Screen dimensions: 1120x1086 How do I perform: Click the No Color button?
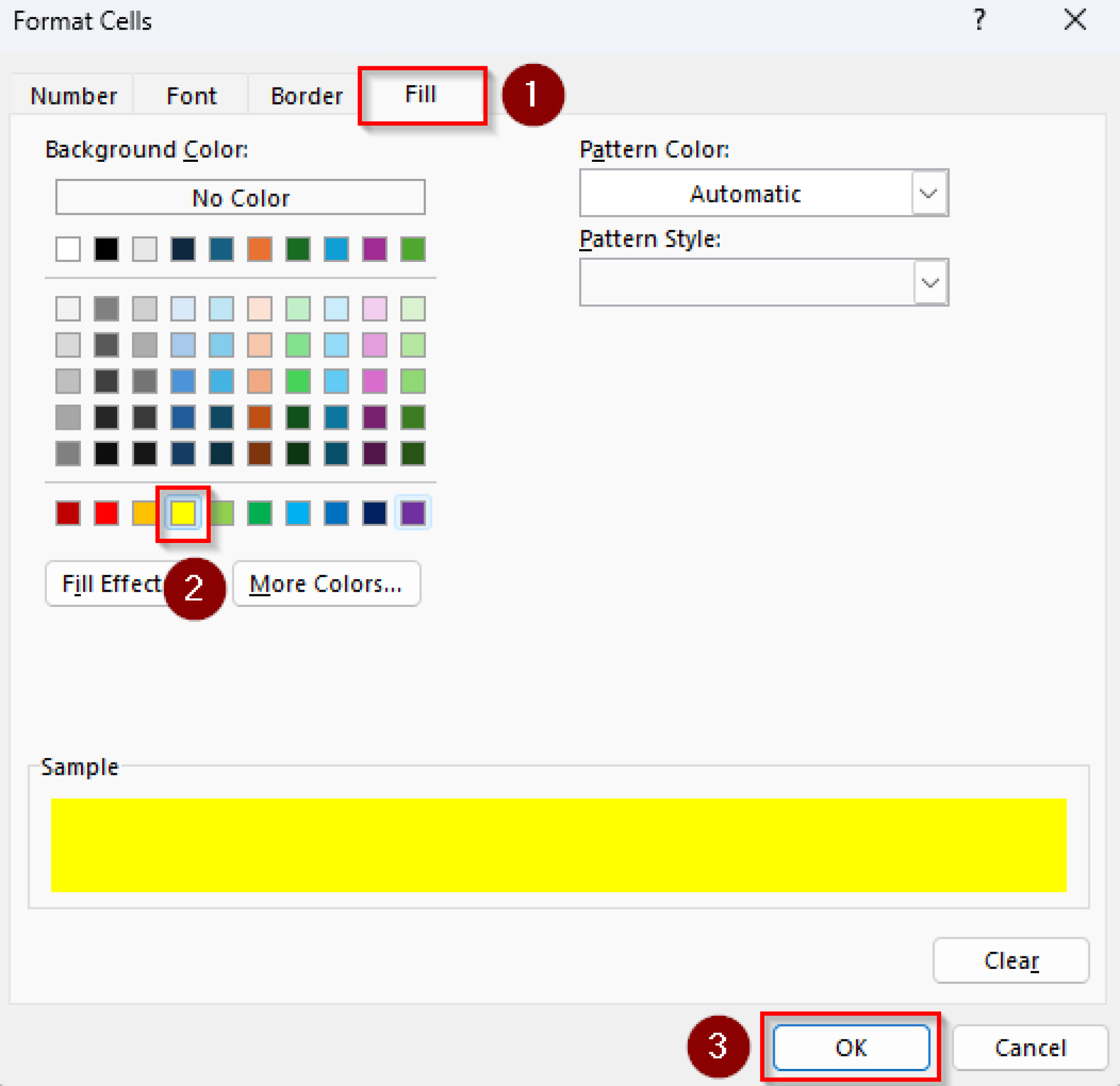[x=240, y=197]
